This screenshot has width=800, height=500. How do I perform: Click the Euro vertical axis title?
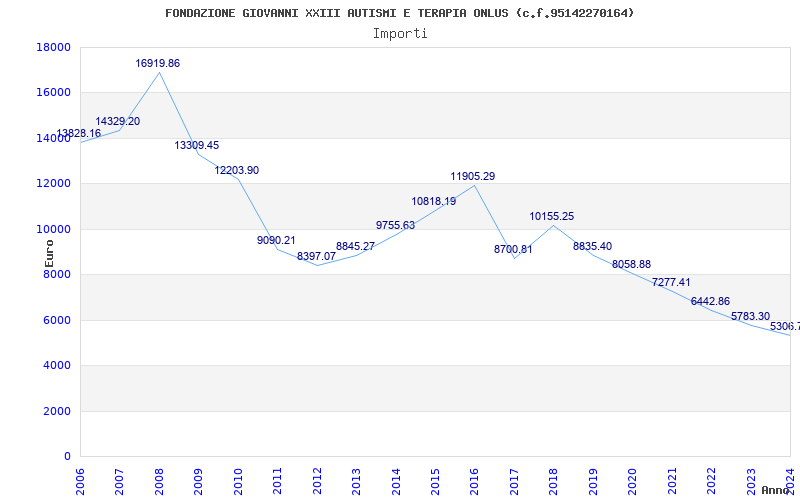click(49, 253)
